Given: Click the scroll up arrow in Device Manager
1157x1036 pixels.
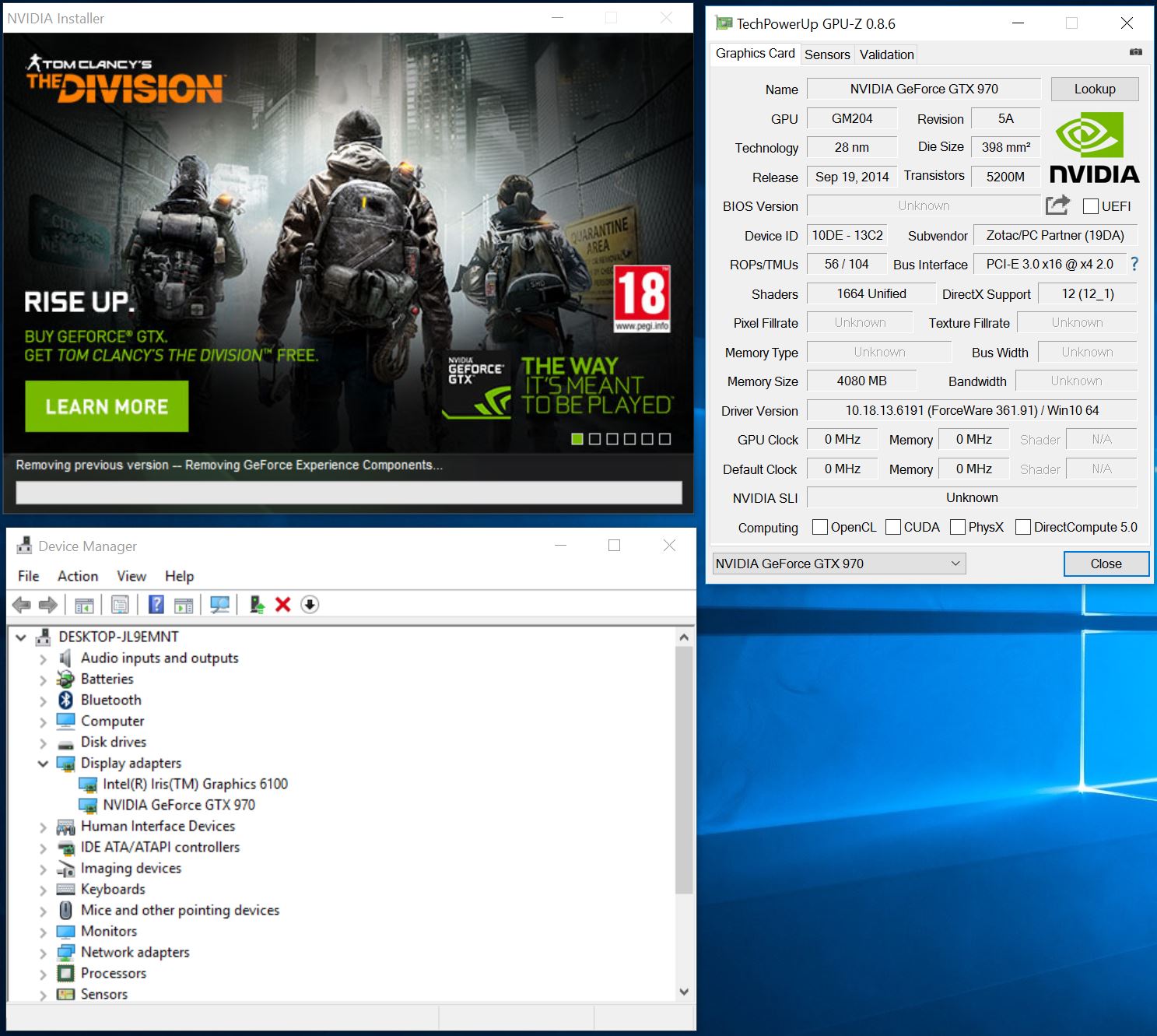Looking at the screenshot, I should pos(684,637).
